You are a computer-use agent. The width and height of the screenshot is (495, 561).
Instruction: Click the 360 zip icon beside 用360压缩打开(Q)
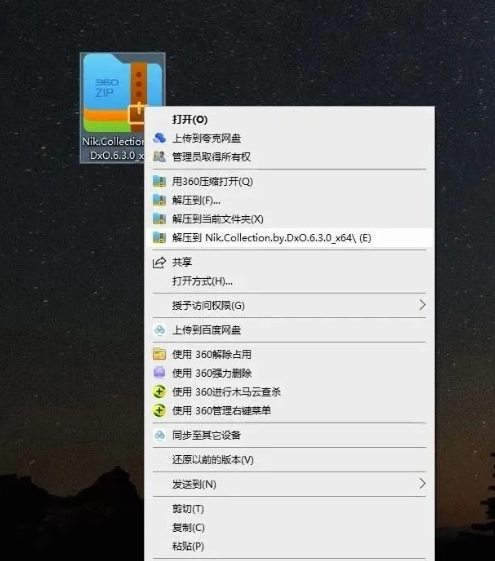coord(159,181)
